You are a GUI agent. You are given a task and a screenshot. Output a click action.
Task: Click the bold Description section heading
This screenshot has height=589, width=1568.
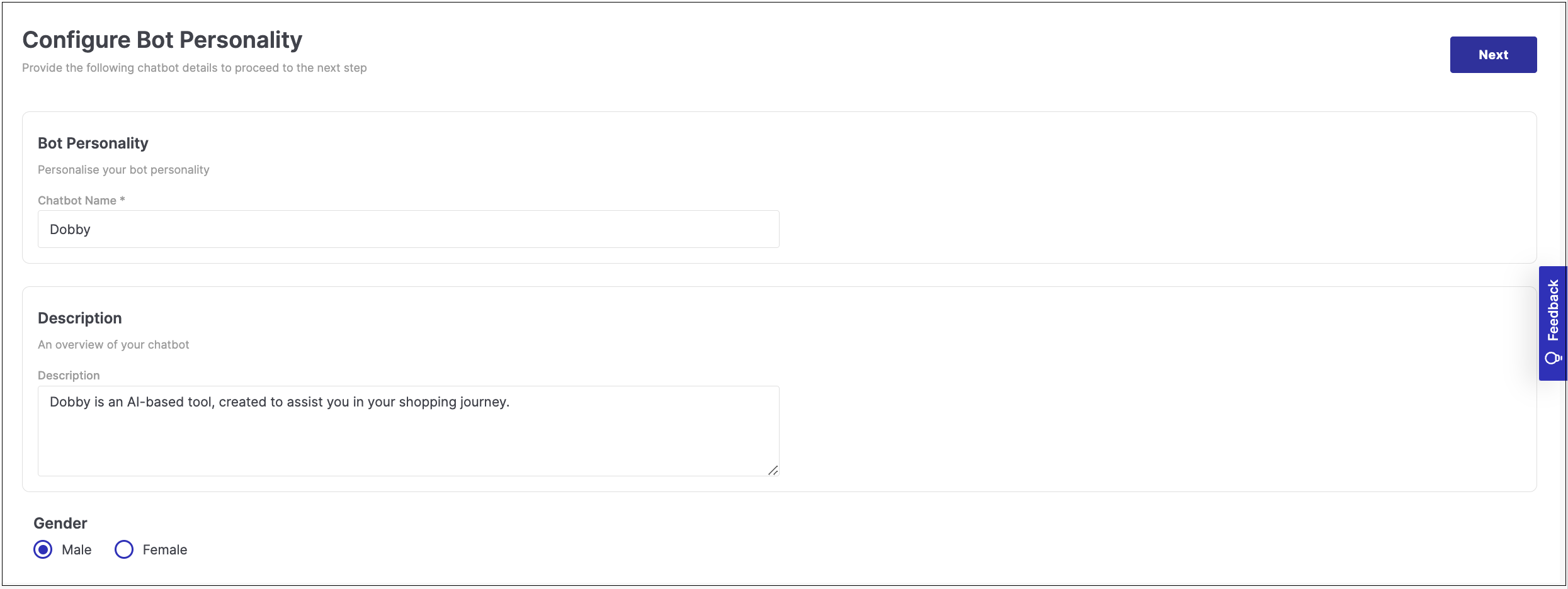click(80, 318)
